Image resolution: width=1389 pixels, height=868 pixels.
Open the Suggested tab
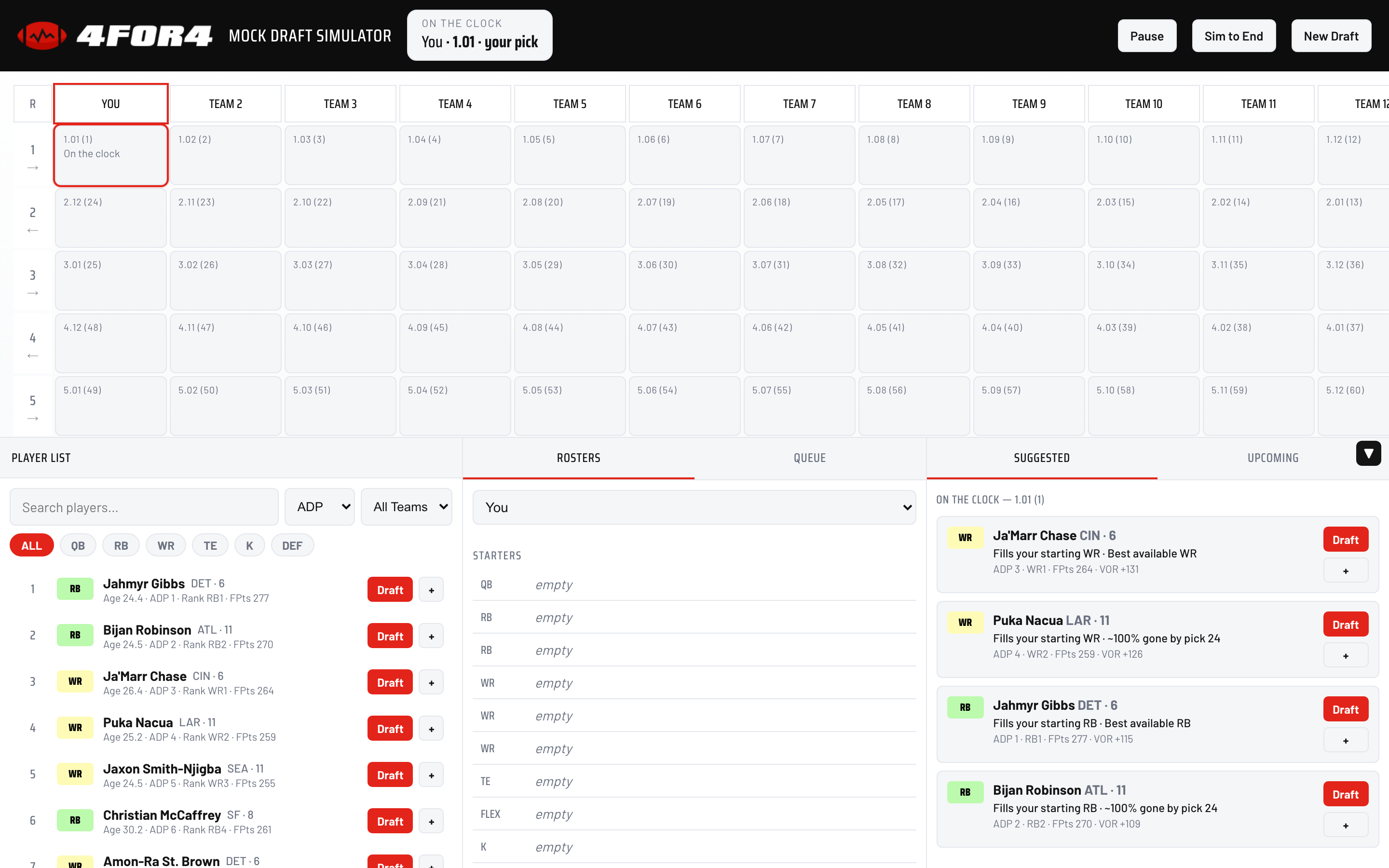1042,458
